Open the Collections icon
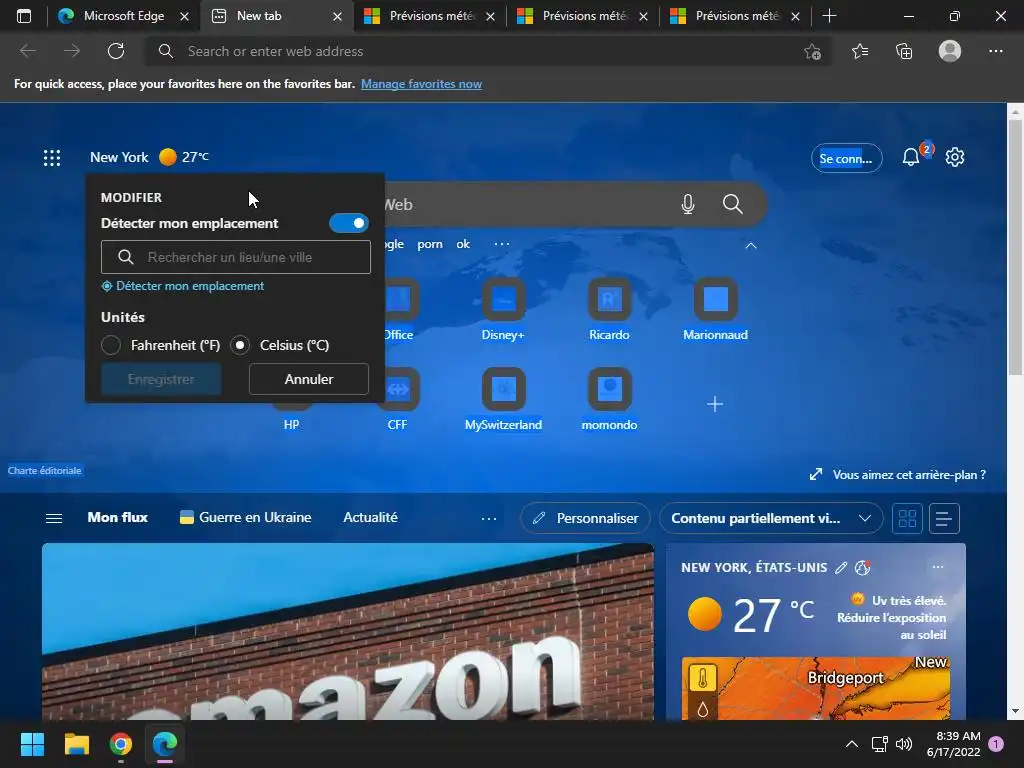Screen dimensions: 1024x768 (904, 51)
